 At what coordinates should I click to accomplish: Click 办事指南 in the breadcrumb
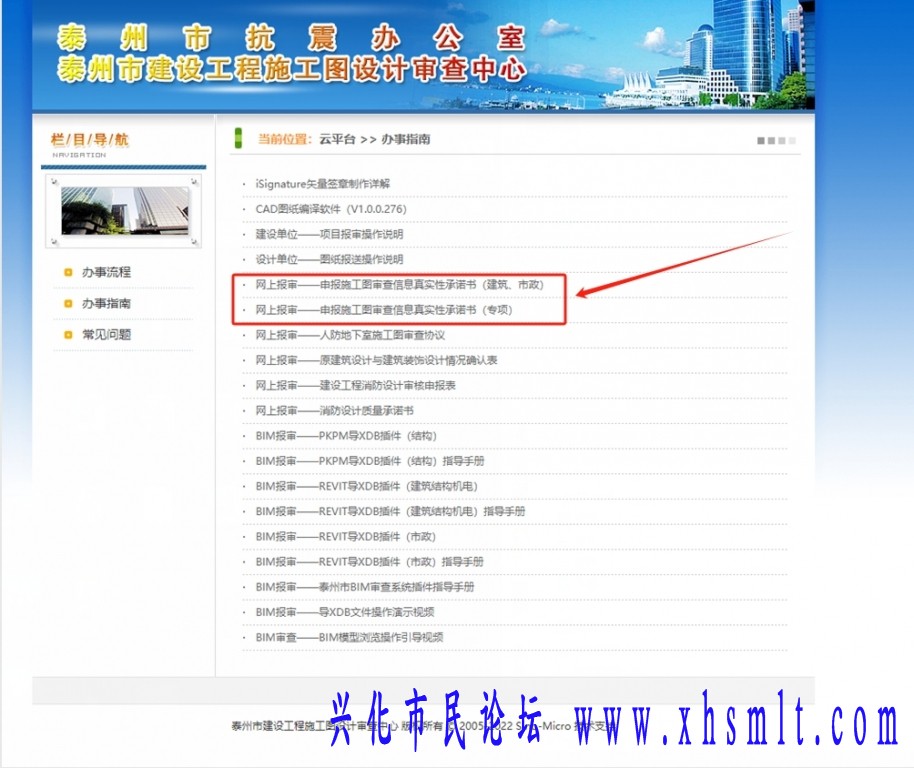point(406,139)
